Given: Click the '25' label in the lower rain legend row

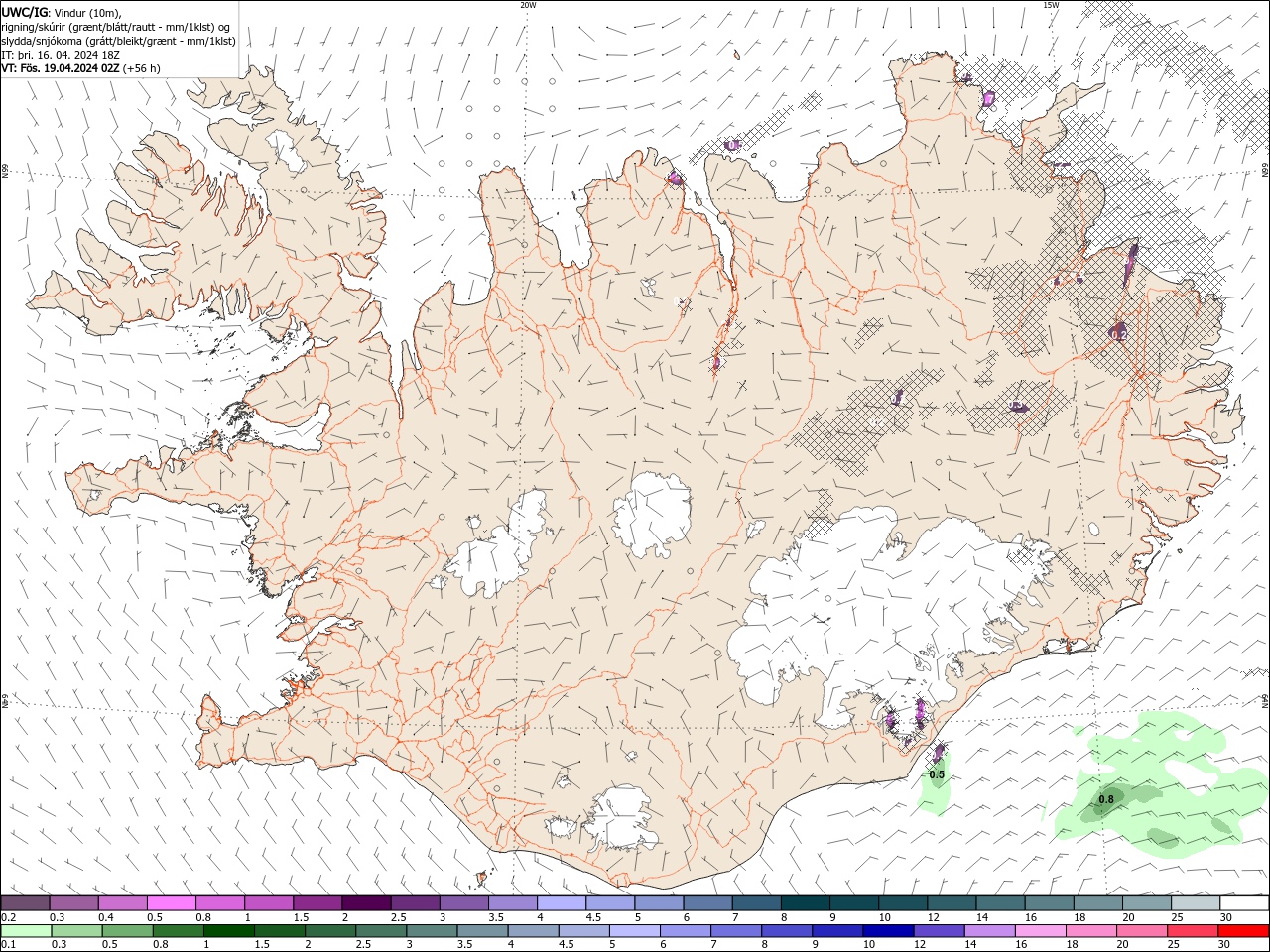Looking at the screenshot, I should 1172,945.
